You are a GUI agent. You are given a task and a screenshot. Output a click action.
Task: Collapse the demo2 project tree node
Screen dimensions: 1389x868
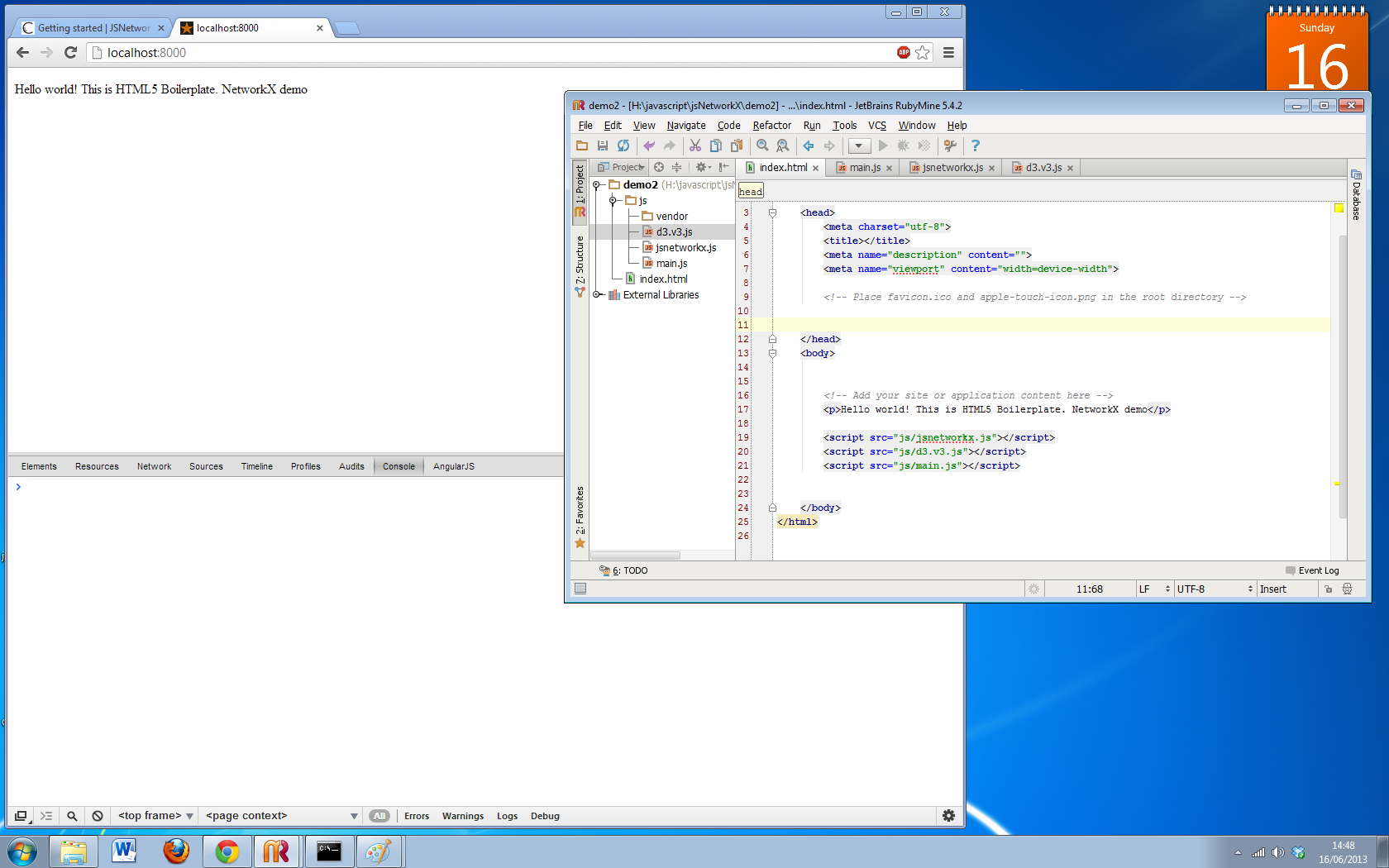tap(596, 185)
